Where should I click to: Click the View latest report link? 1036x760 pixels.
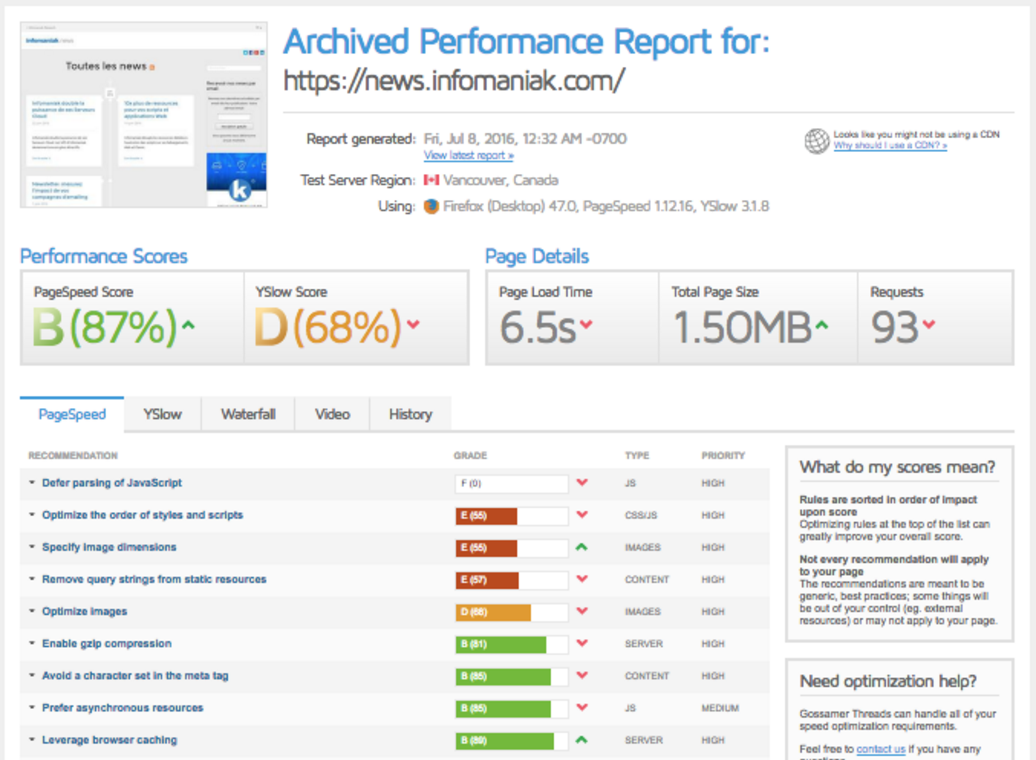pyautogui.click(x=468, y=155)
